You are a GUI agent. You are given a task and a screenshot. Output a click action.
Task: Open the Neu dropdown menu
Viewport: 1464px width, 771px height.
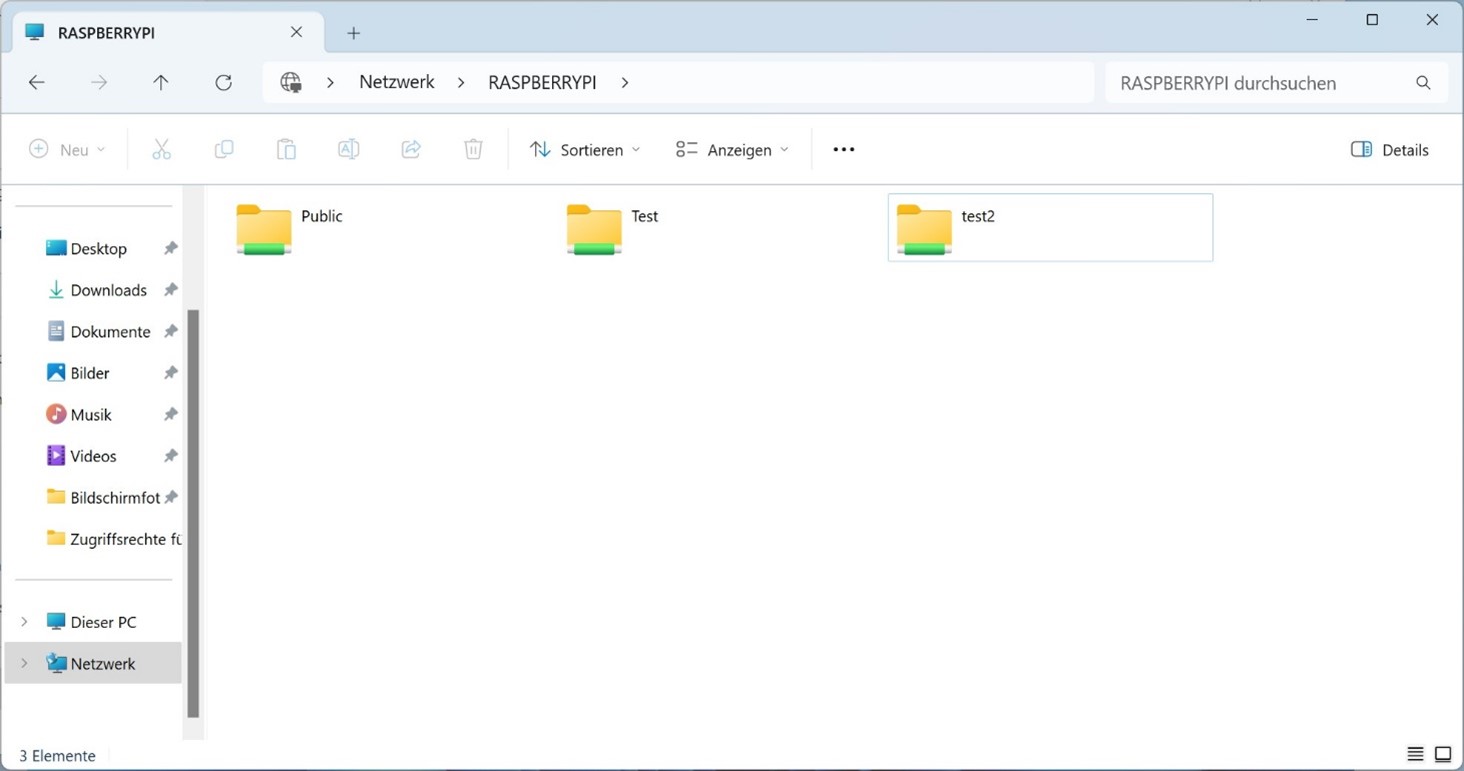point(67,150)
